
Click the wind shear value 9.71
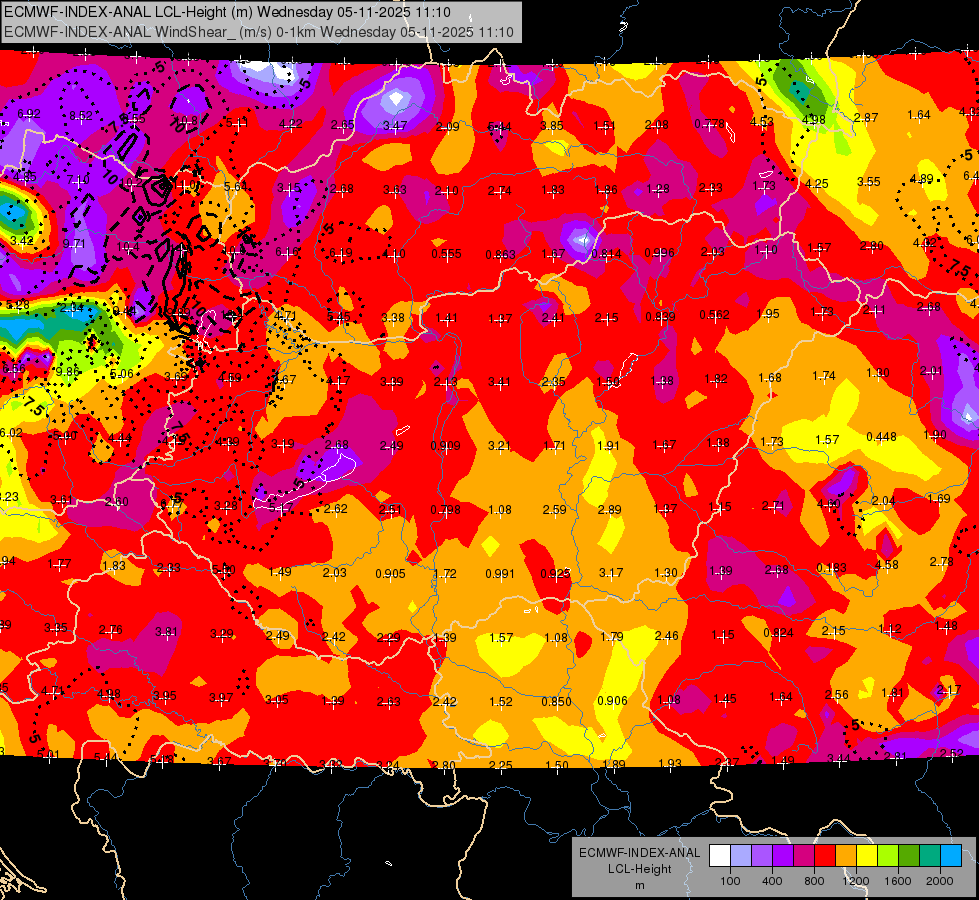74,244
